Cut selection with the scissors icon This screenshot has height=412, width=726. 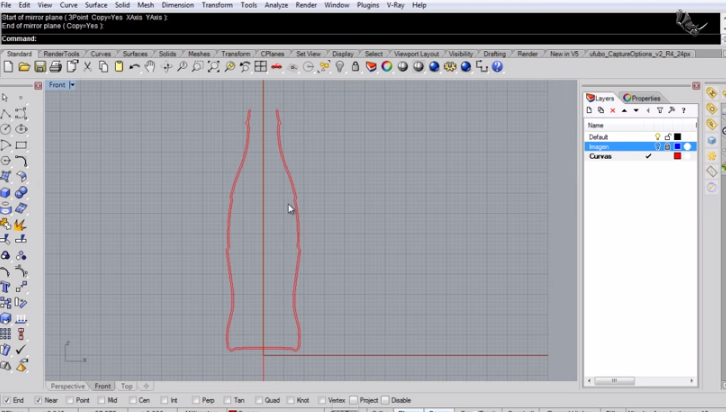click(x=87, y=67)
